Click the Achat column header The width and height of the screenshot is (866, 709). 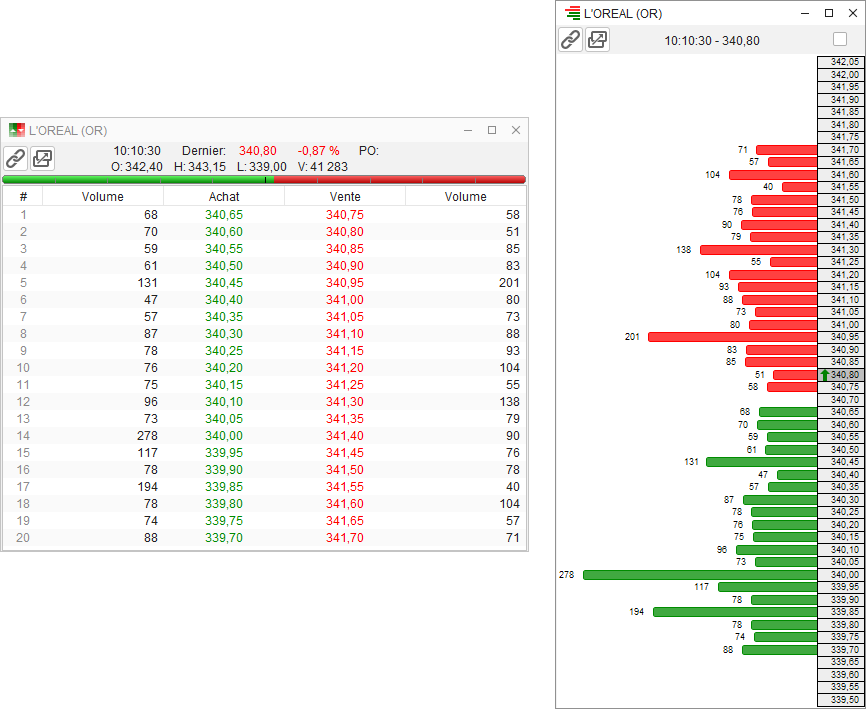224,197
